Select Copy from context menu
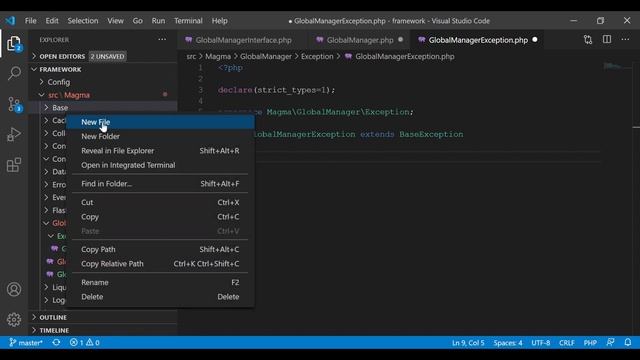The width and height of the screenshot is (640, 360). pyautogui.click(x=160, y=217)
